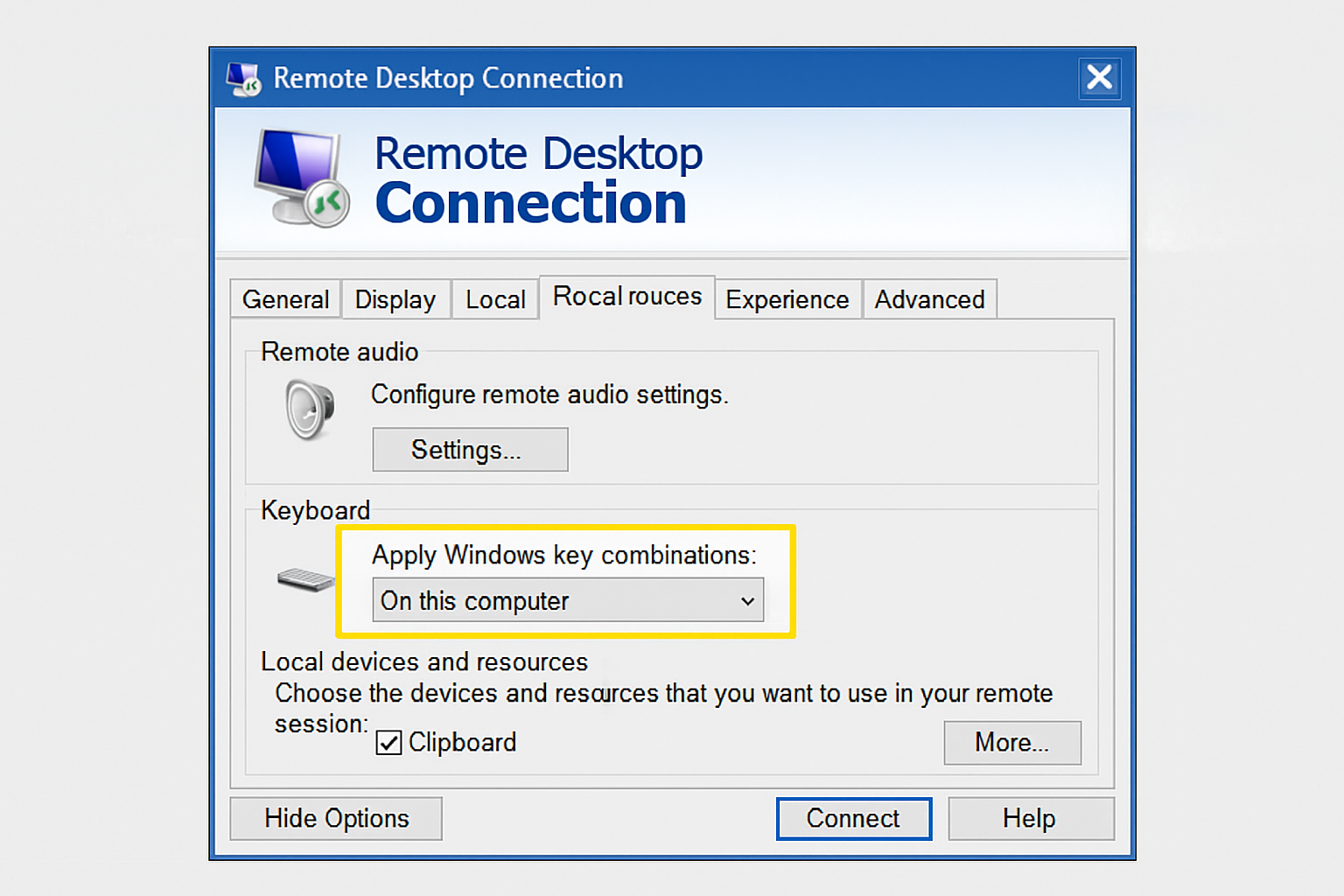1344x896 pixels.
Task: Click the keyboard icon in Keyboard section
Action: click(304, 580)
